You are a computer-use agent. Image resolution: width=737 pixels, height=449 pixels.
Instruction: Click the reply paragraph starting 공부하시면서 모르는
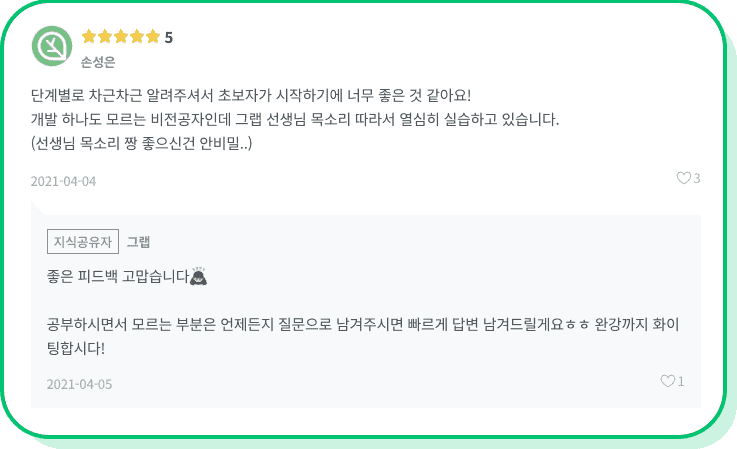point(363,336)
